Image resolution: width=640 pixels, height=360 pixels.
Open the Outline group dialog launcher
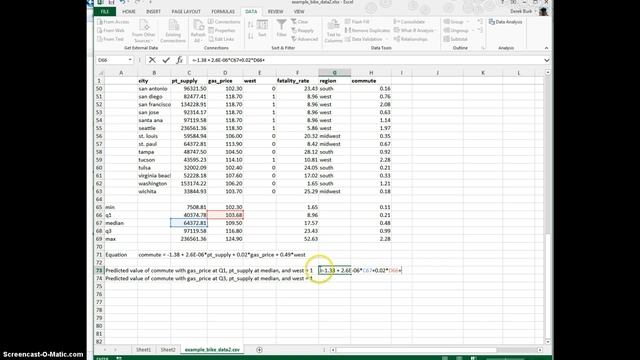[483, 48]
